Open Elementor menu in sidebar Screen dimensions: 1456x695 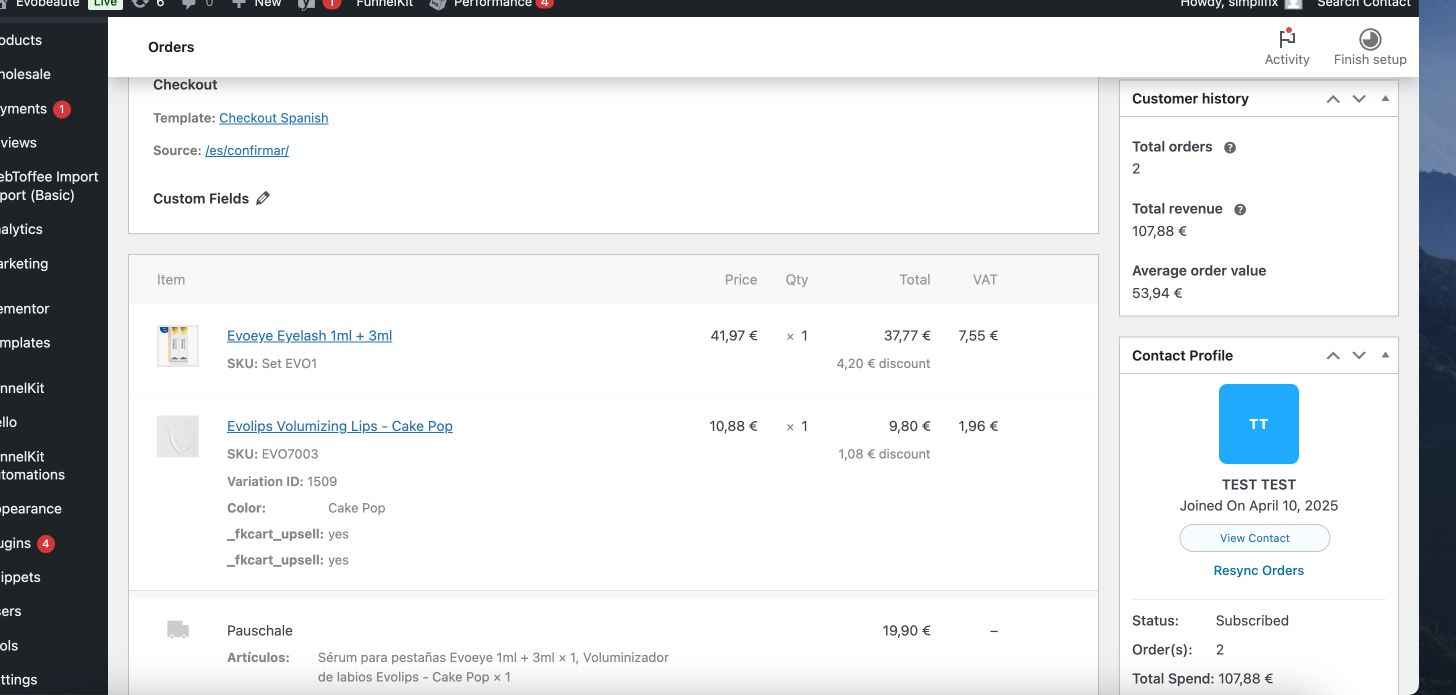(24, 309)
